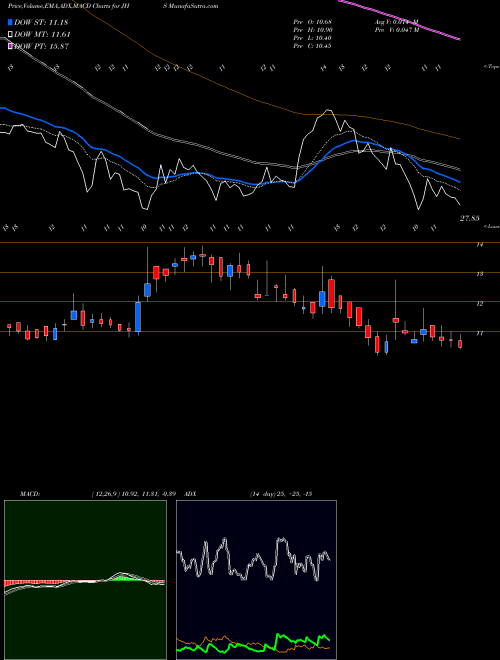This screenshot has width=500, height=660.
Task: Click the blue DOW ST legend swatch
Action: click(10, 22)
